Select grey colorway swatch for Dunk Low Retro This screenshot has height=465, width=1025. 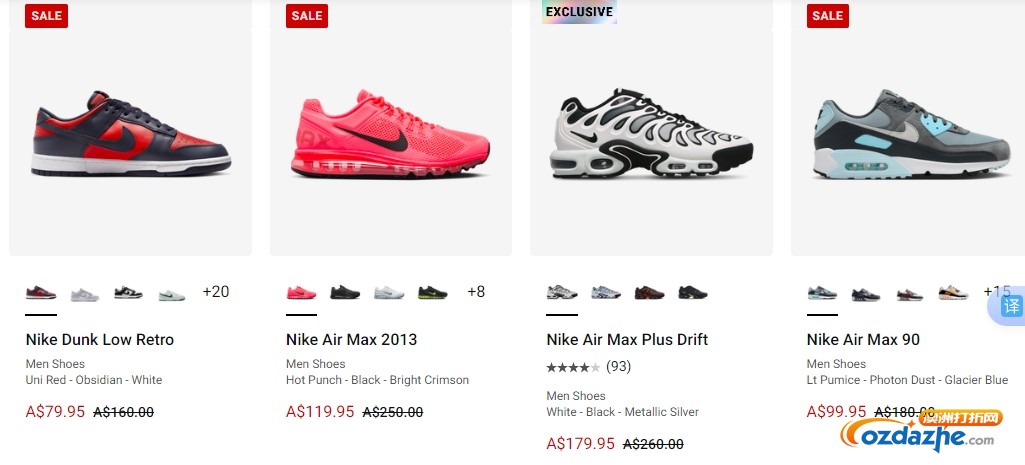85,294
